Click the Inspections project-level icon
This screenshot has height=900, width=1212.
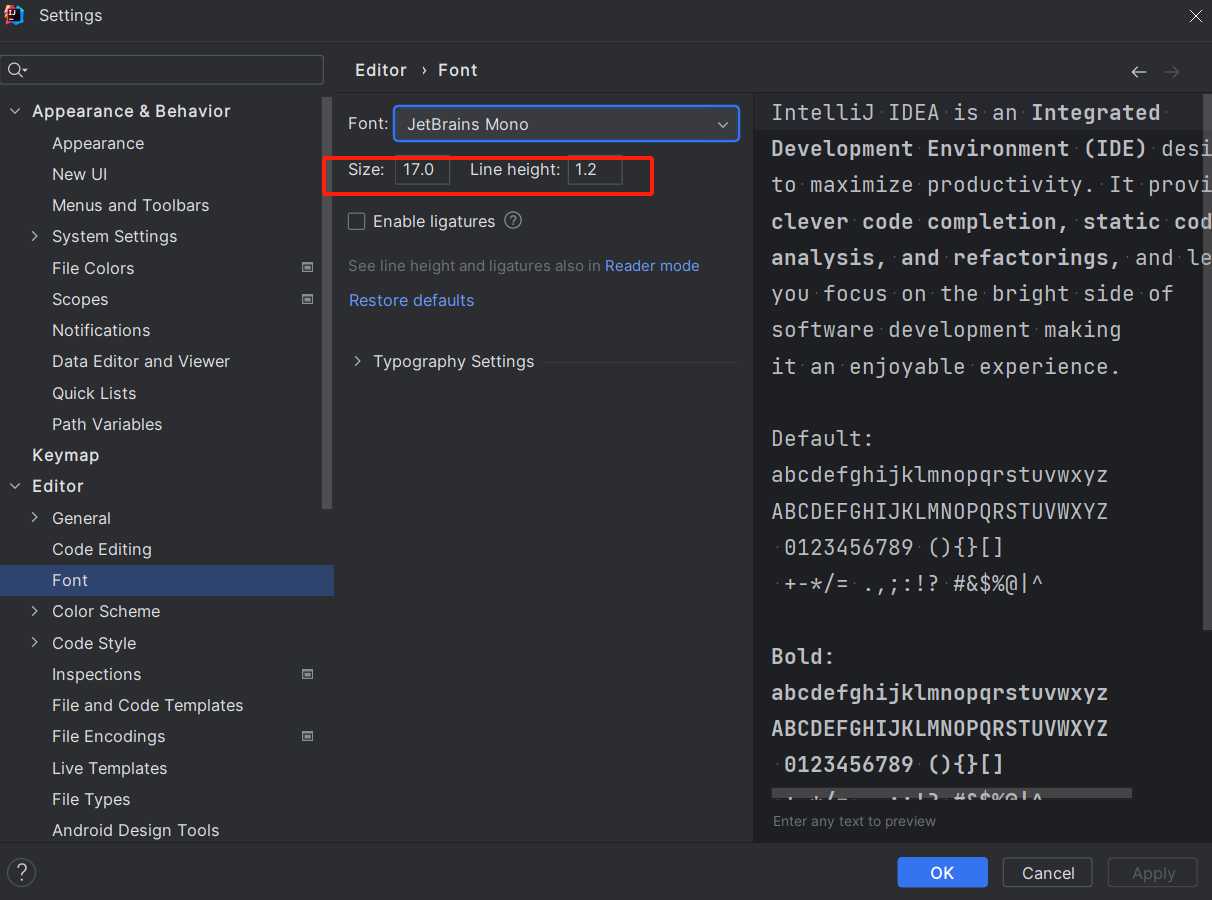click(x=307, y=674)
